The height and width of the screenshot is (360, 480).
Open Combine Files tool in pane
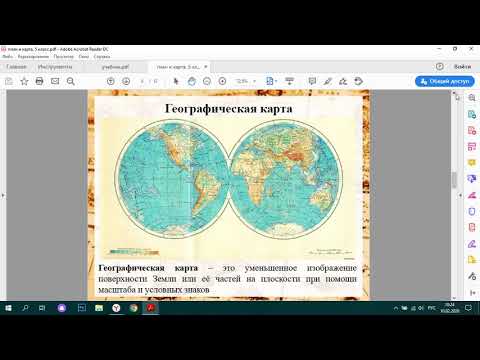(x=472, y=179)
